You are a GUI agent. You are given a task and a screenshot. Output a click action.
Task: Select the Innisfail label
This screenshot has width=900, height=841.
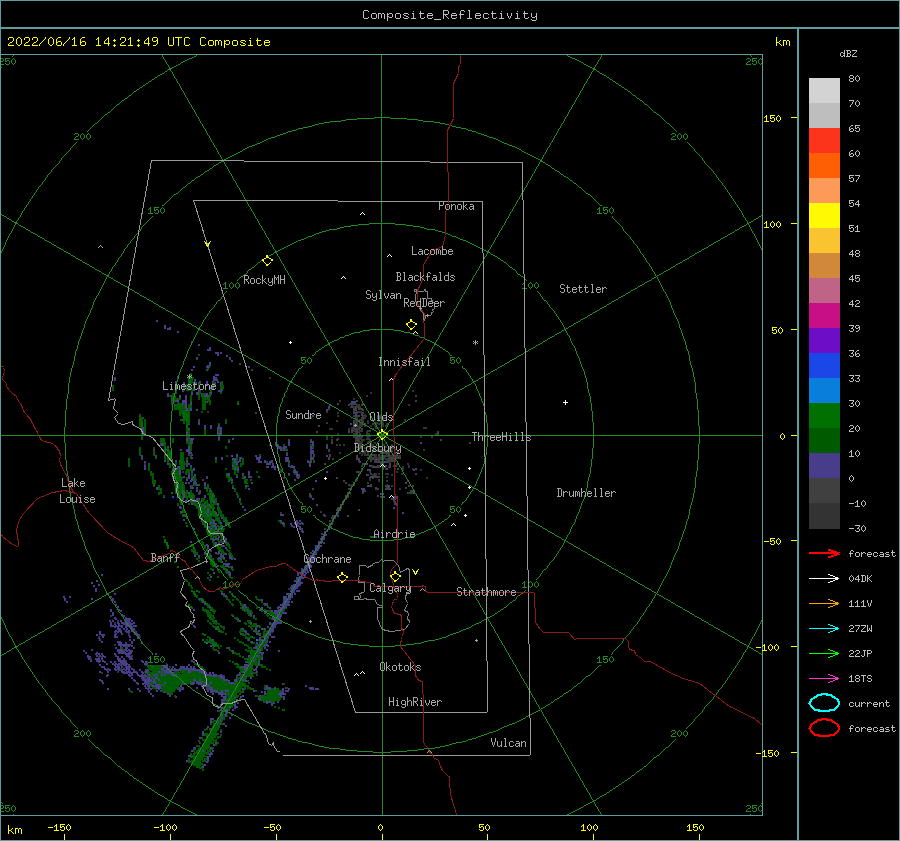tap(404, 362)
